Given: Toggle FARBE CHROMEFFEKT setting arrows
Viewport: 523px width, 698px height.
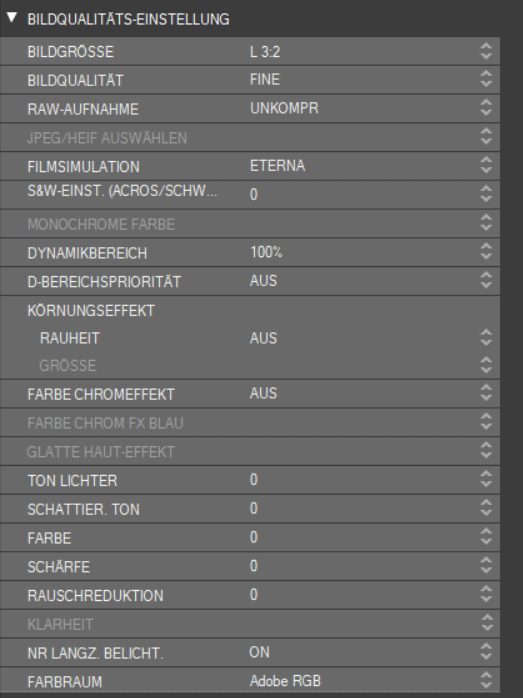Looking at the screenshot, I should 486,393.
